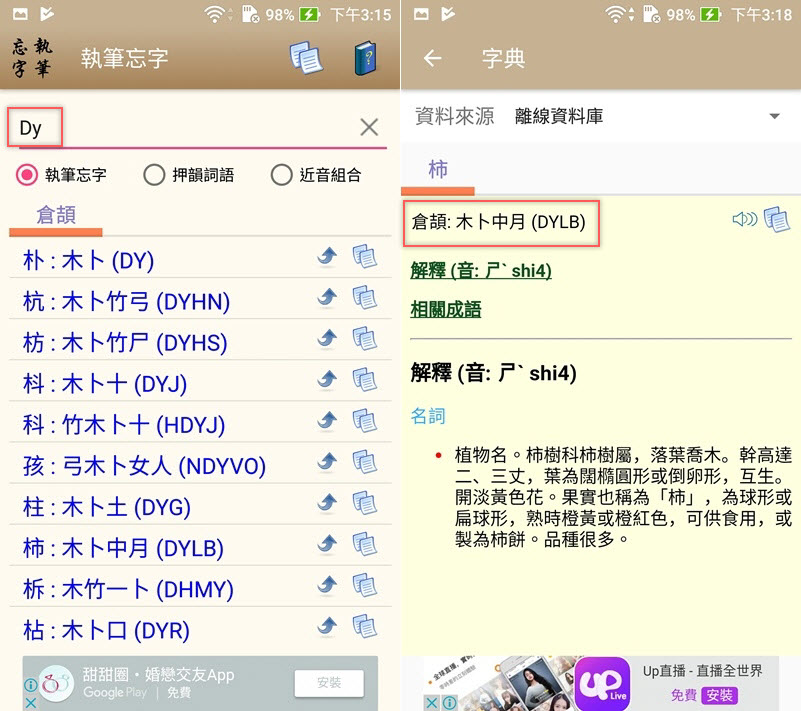Switch to the 倉頡 tab
This screenshot has width=801, height=711.
pos(56,215)
